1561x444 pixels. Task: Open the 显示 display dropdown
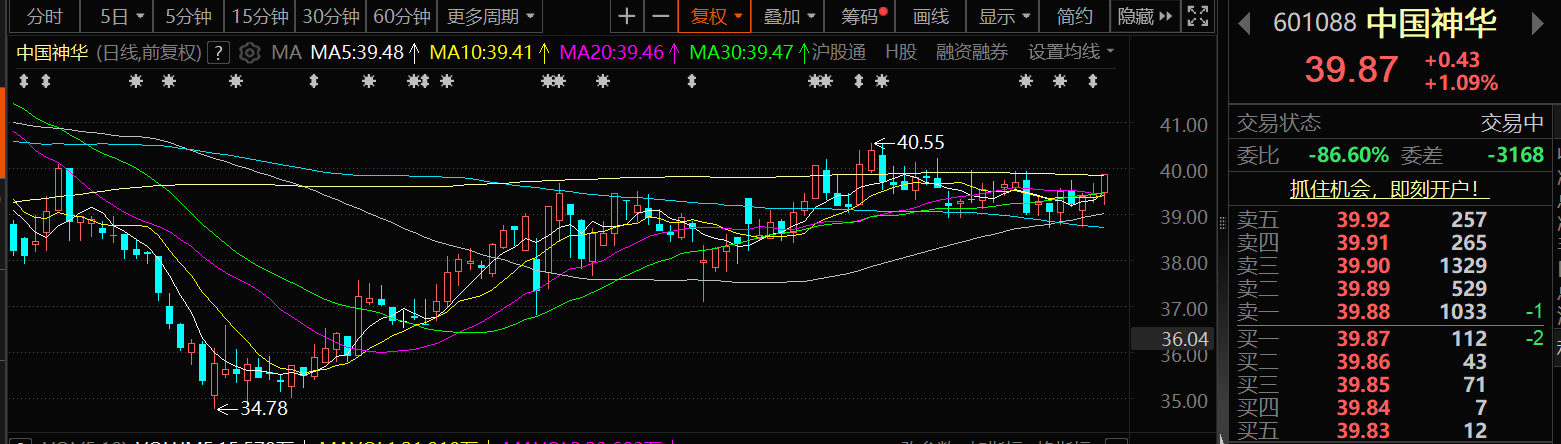click(1004, 16)
